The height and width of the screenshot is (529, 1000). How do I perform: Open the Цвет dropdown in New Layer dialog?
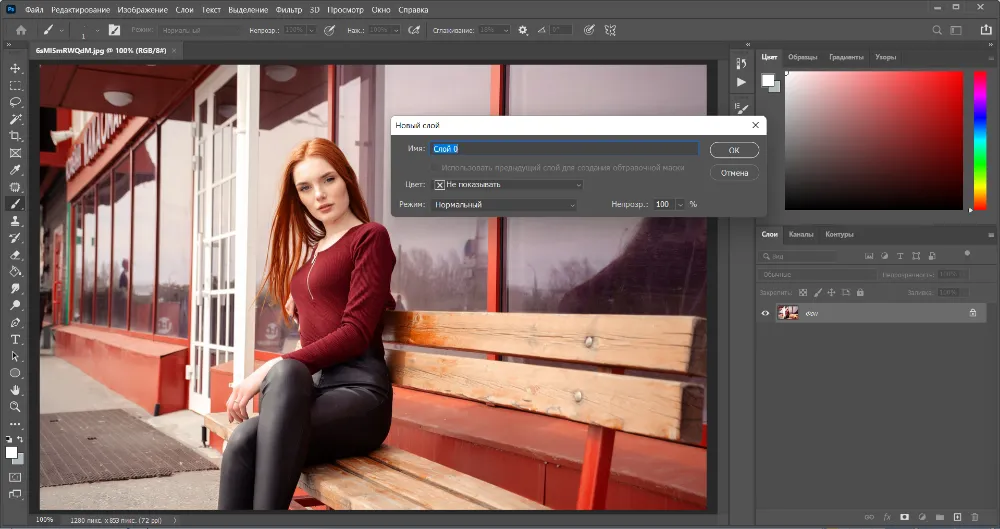point(507,185)
